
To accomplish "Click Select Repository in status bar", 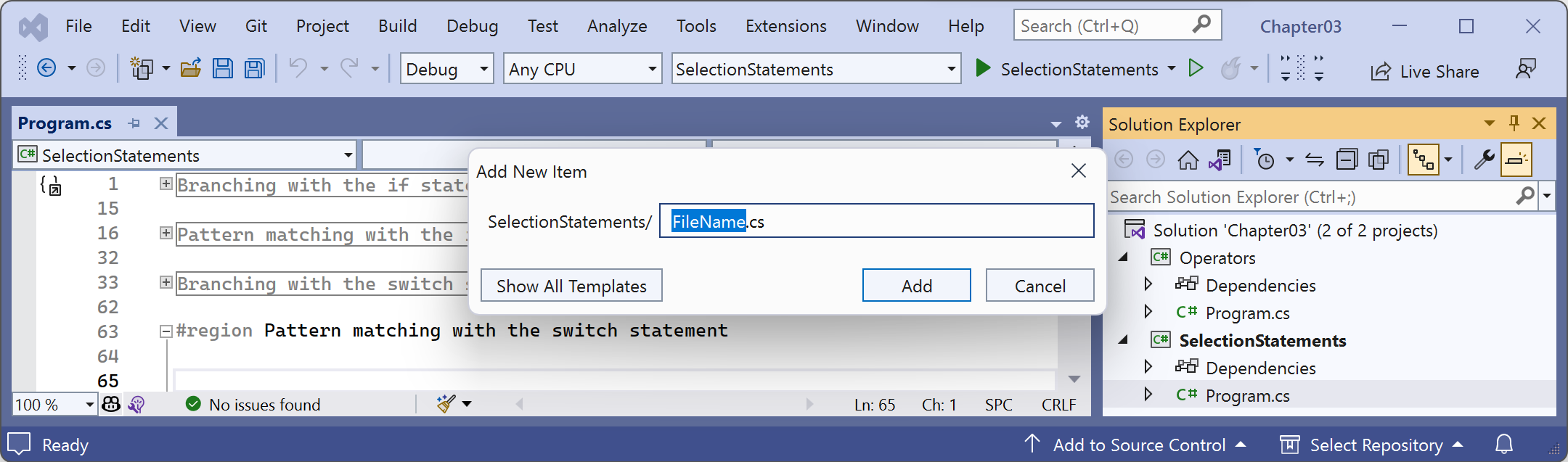I will click(x=1372, y=445).
